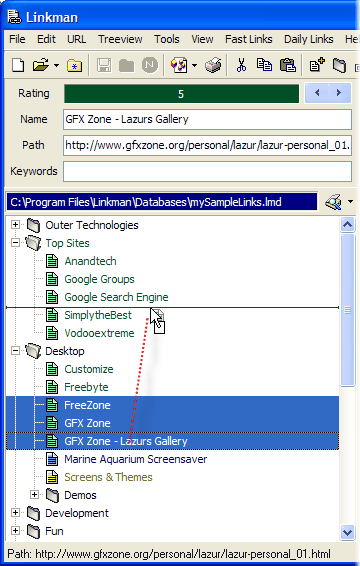
Task: Click the search magnifier icon beside the database path
Action: click(333, 202)
